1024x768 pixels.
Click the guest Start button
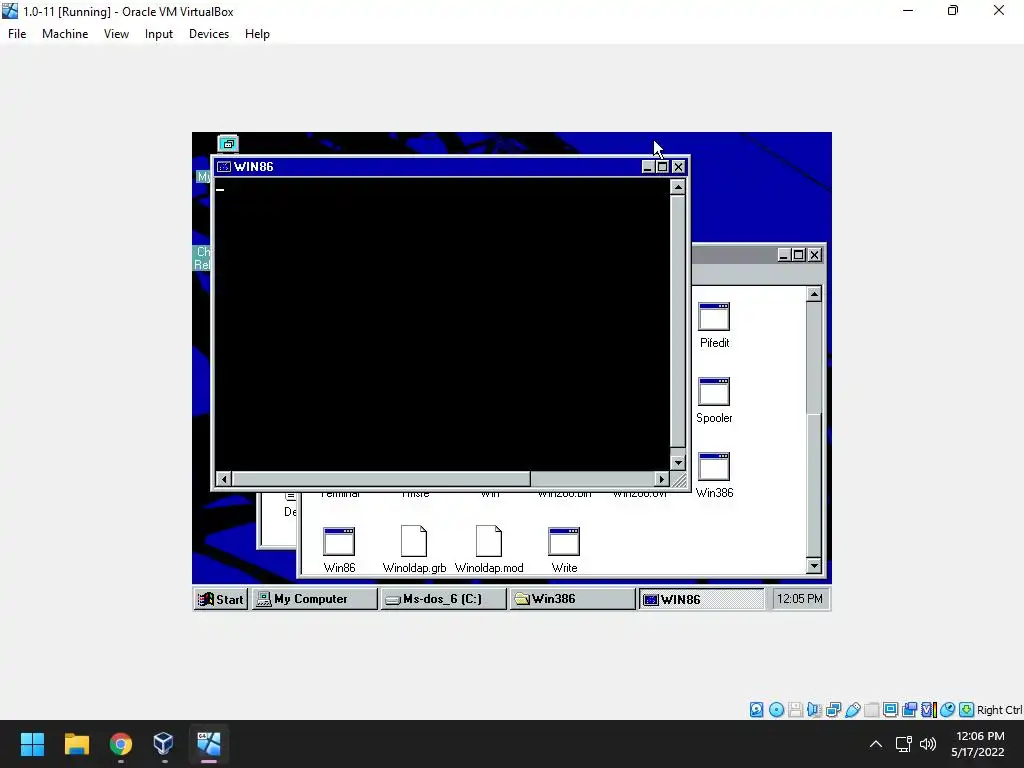(x=221, y=599)
